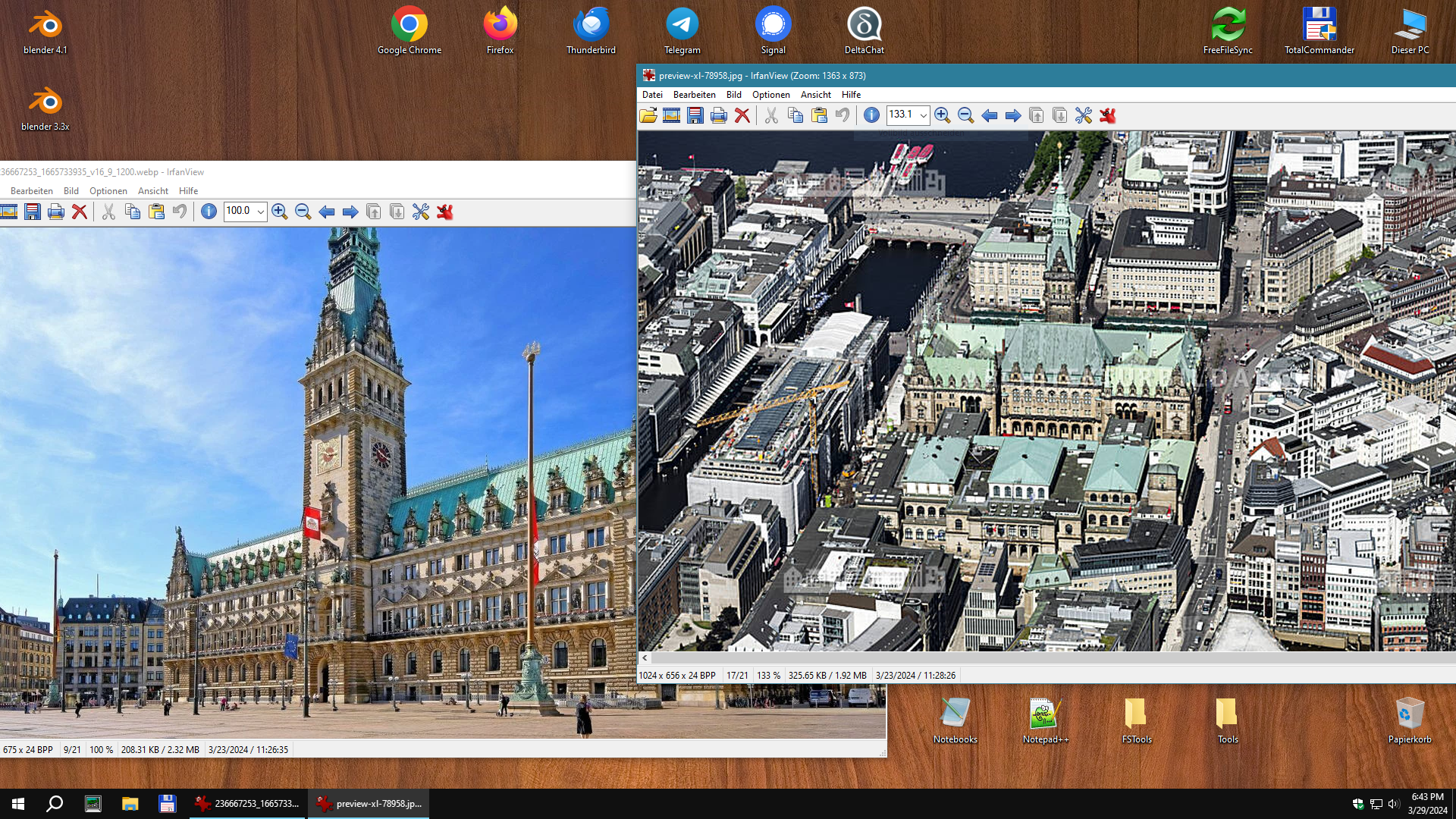Screen dimensions: 1456x819
Task: Zoom out on preview-xl image
Action: (x=965, y=115)
